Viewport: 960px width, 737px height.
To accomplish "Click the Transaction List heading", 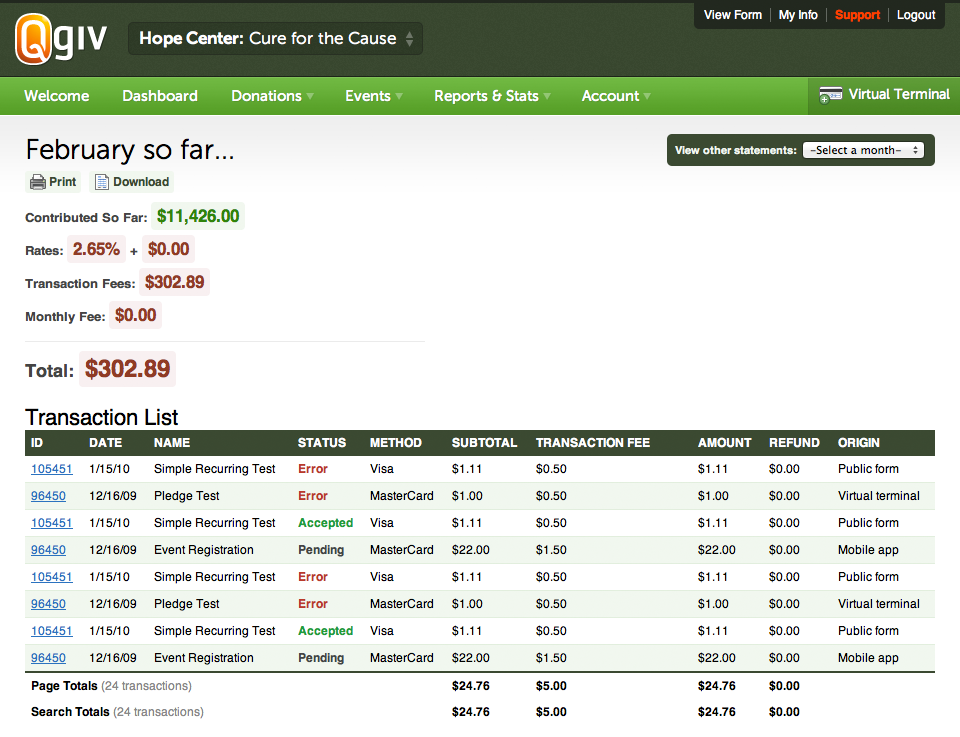I will point(102,417).
